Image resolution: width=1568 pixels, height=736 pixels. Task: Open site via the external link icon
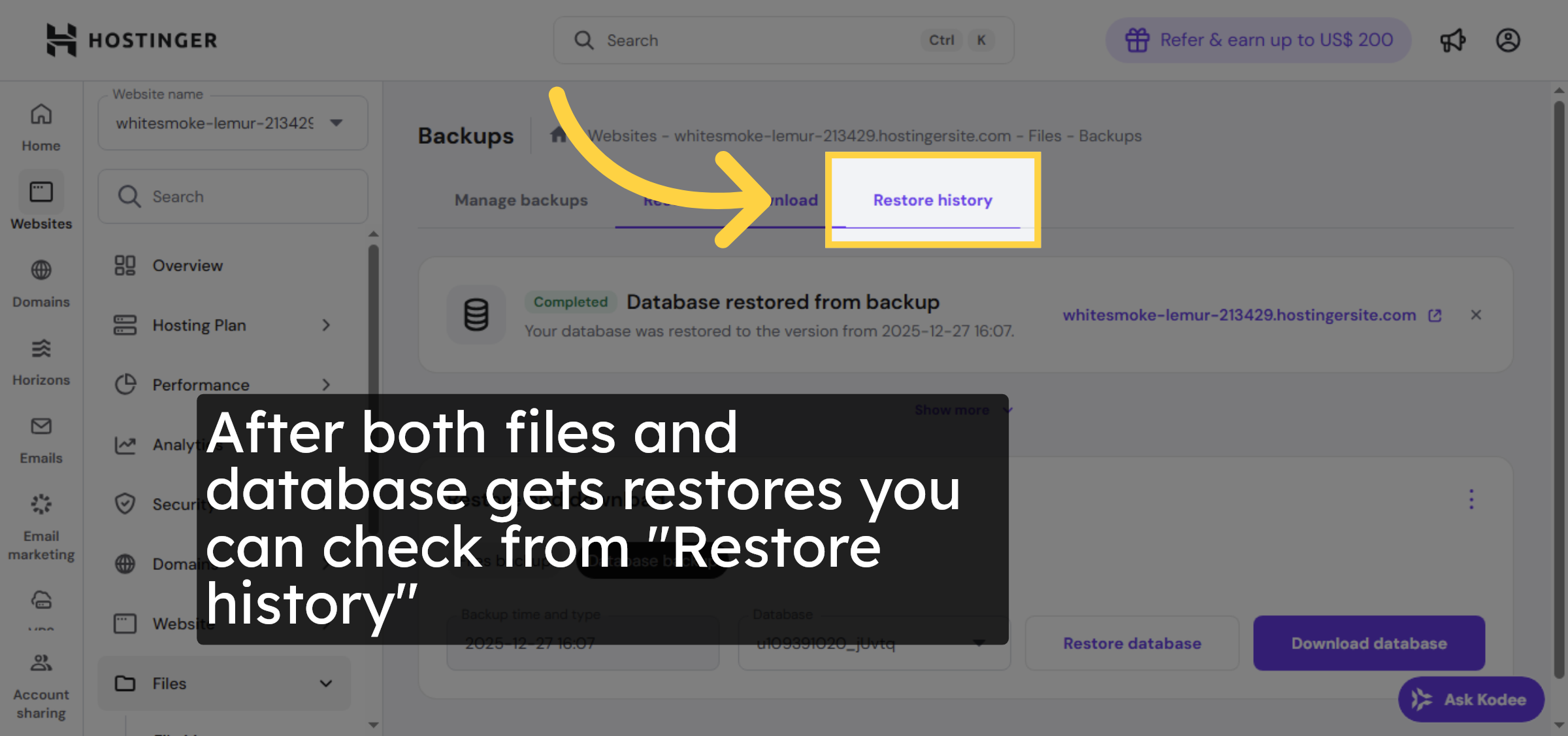tap(1435, 315)
